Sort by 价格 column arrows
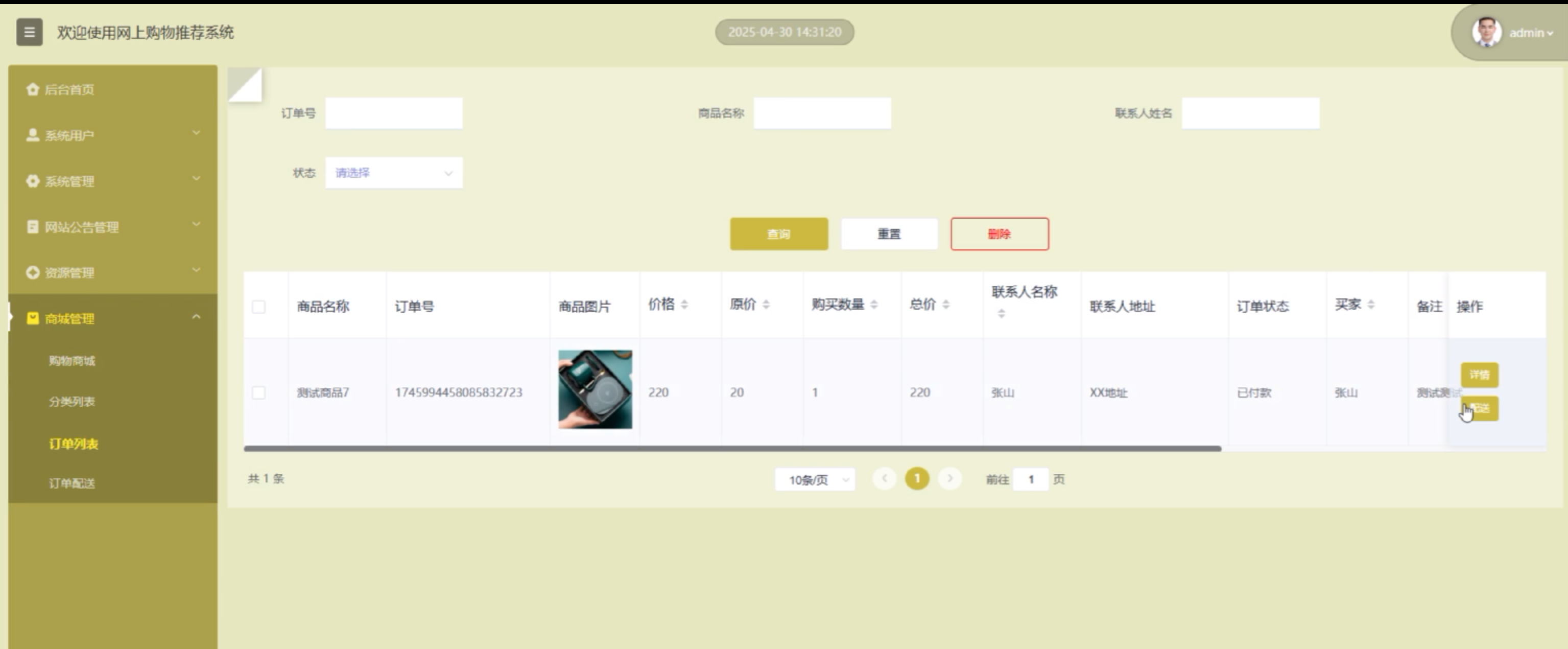 (684, 305)
